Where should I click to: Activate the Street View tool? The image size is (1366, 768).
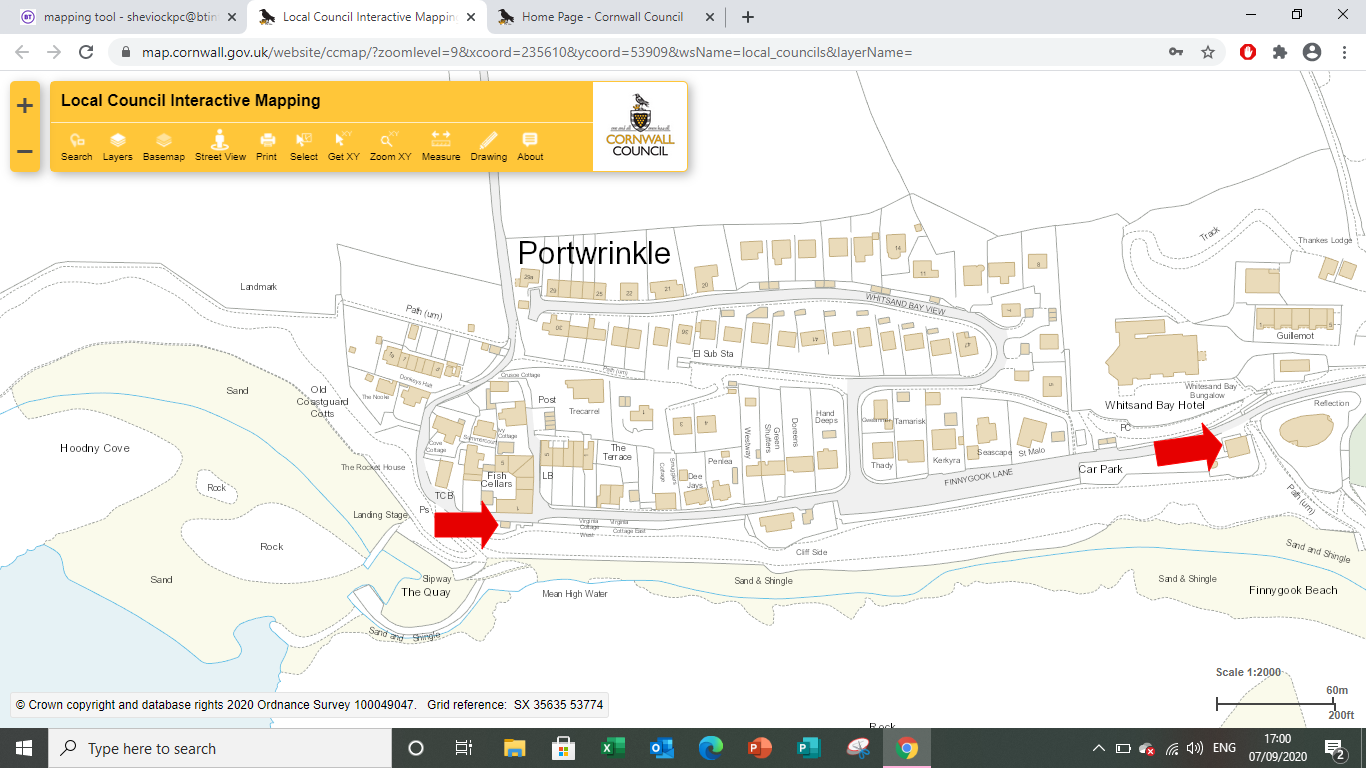click(220, 146)
